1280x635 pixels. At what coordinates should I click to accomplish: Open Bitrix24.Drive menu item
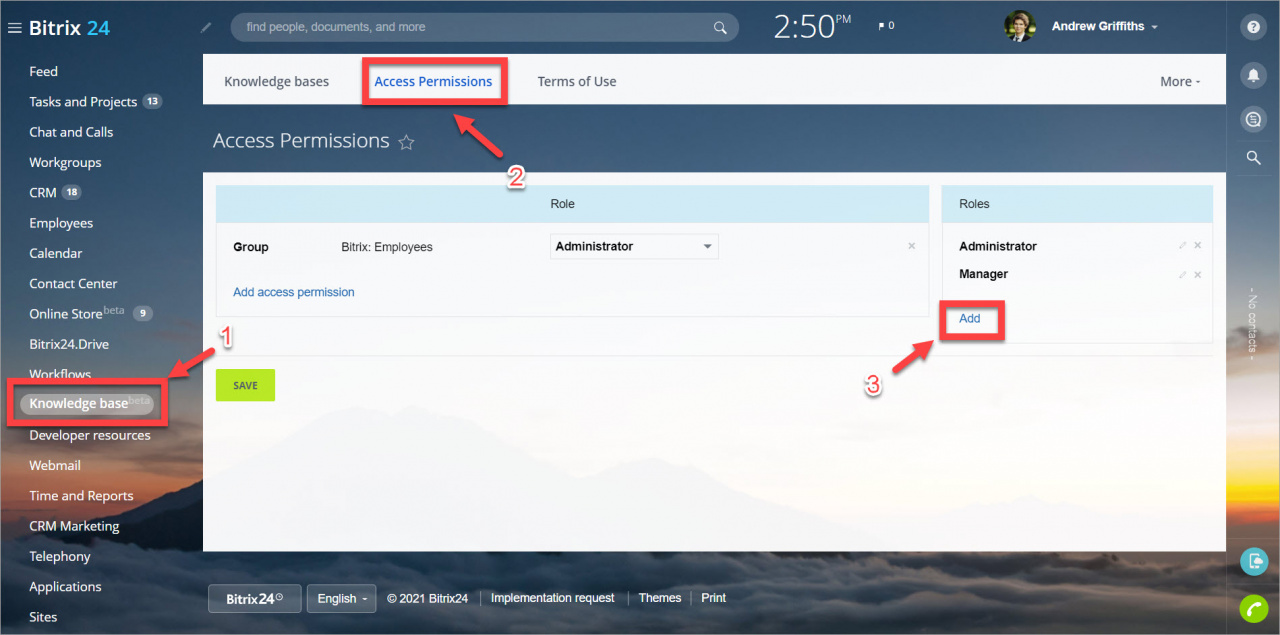69,344
